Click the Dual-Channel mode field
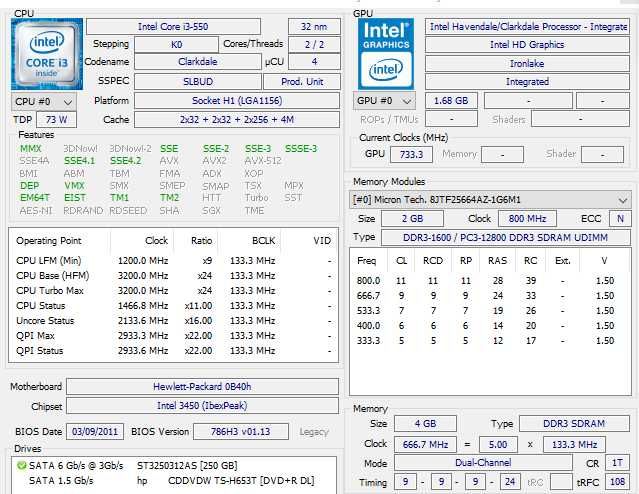Viewport: 639px width, 494px height. (483, 463)
